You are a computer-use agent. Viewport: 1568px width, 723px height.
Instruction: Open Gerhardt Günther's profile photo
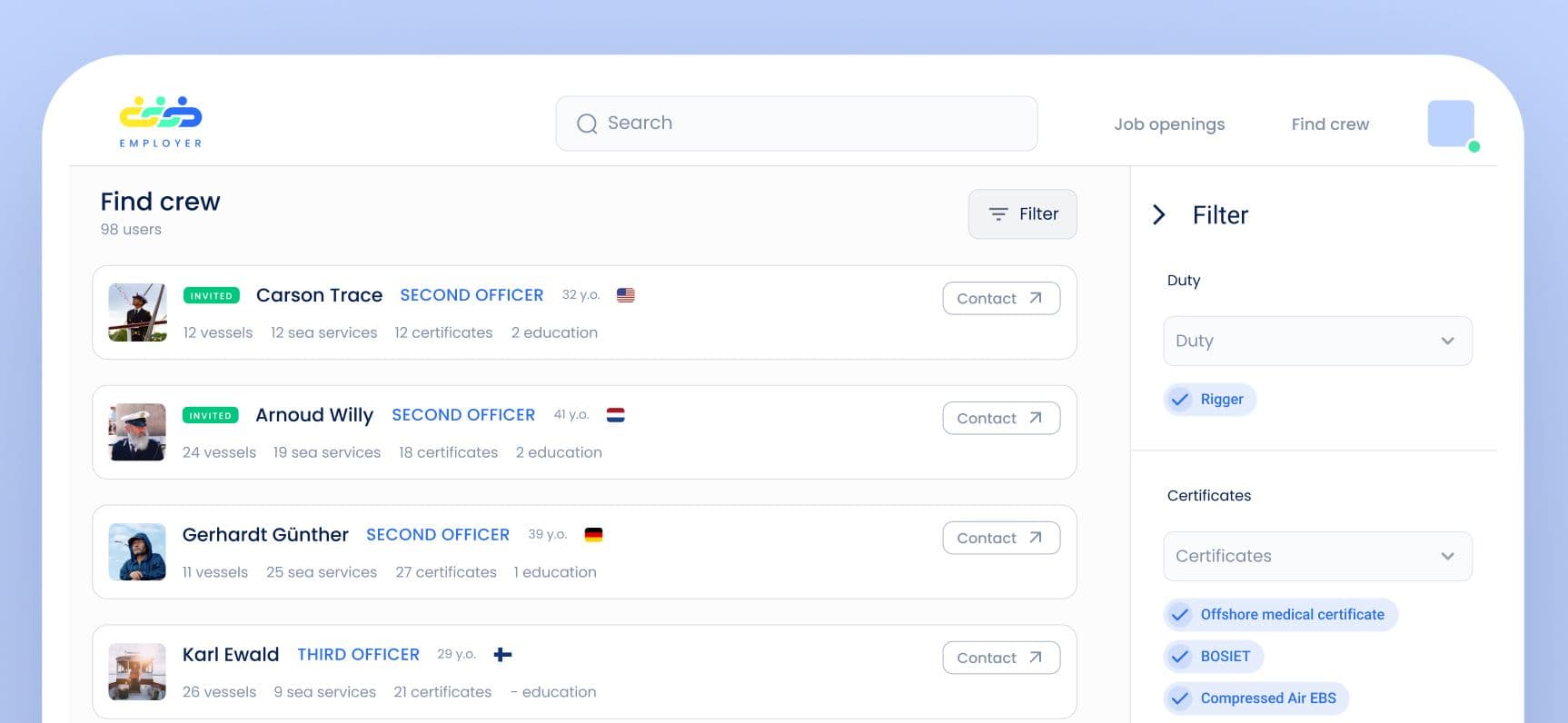pyautogui.click(x=137, y=552)
